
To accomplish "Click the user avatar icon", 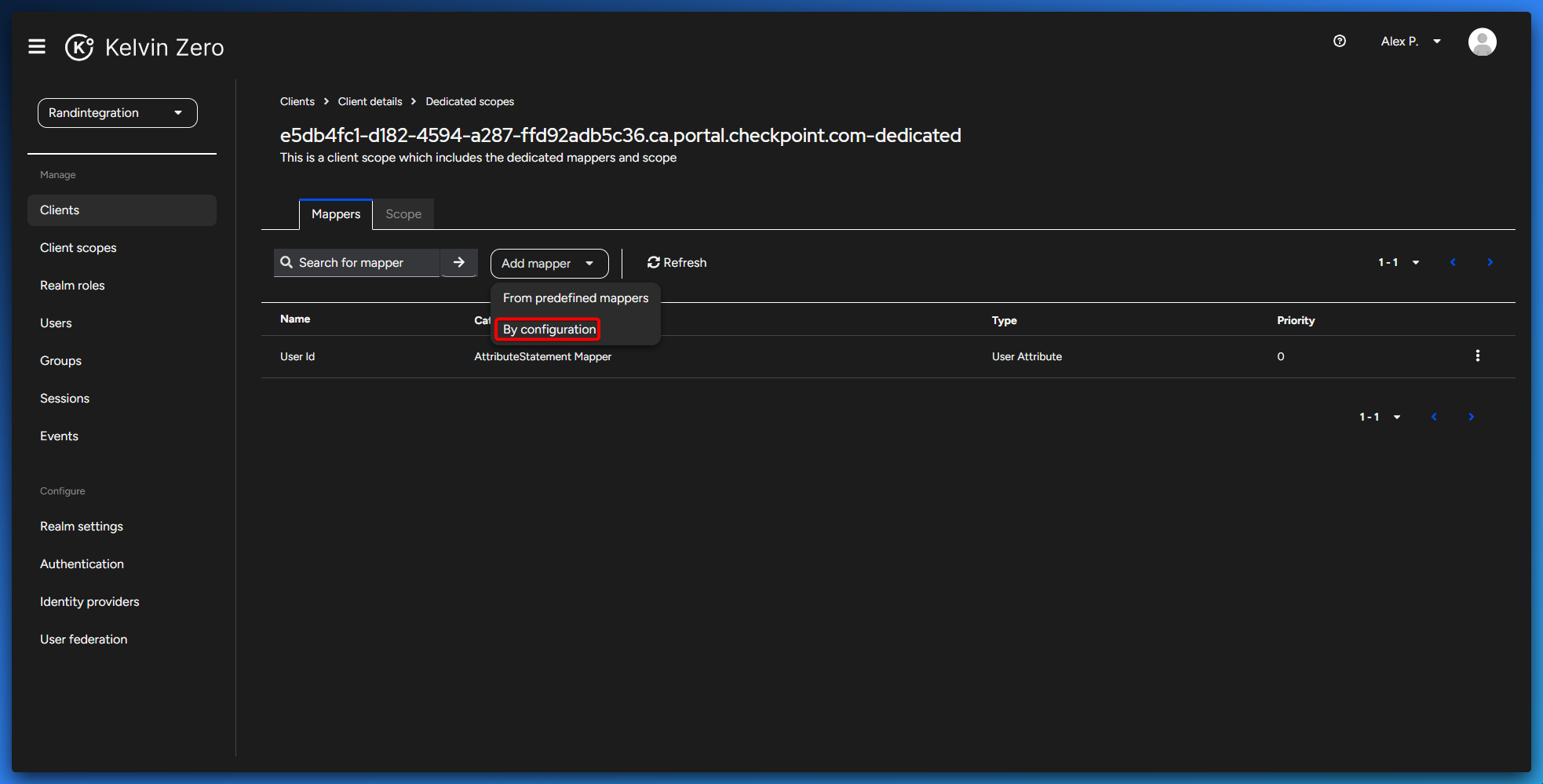I will 1482,42.
